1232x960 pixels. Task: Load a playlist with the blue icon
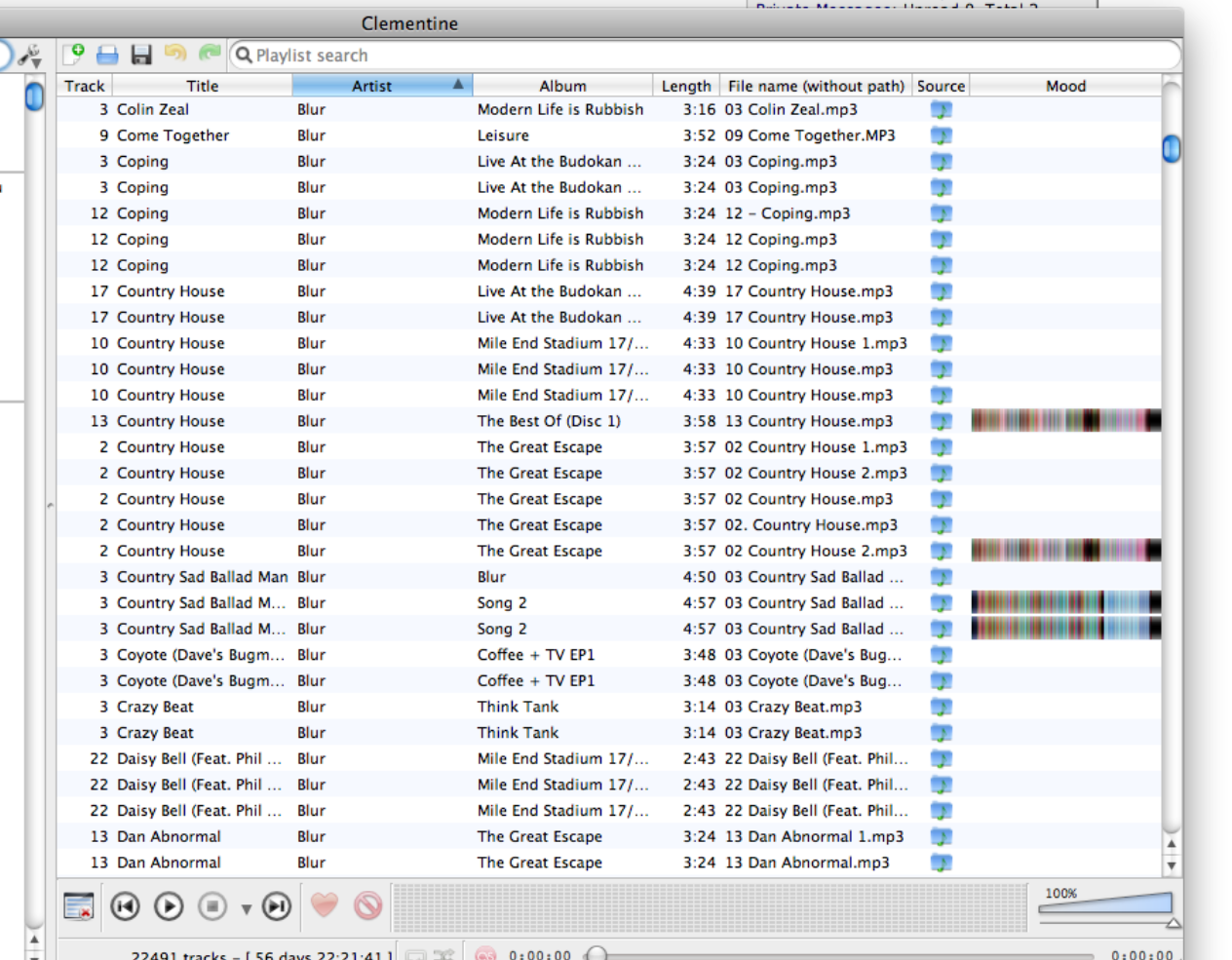107,56
